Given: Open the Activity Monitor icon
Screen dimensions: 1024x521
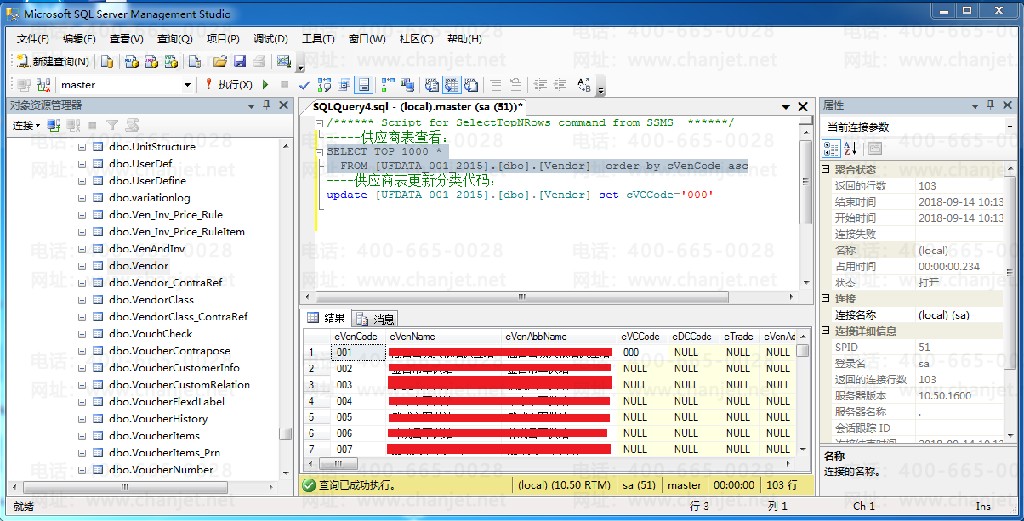Looking at the screenshot, I should coord(283,61).
